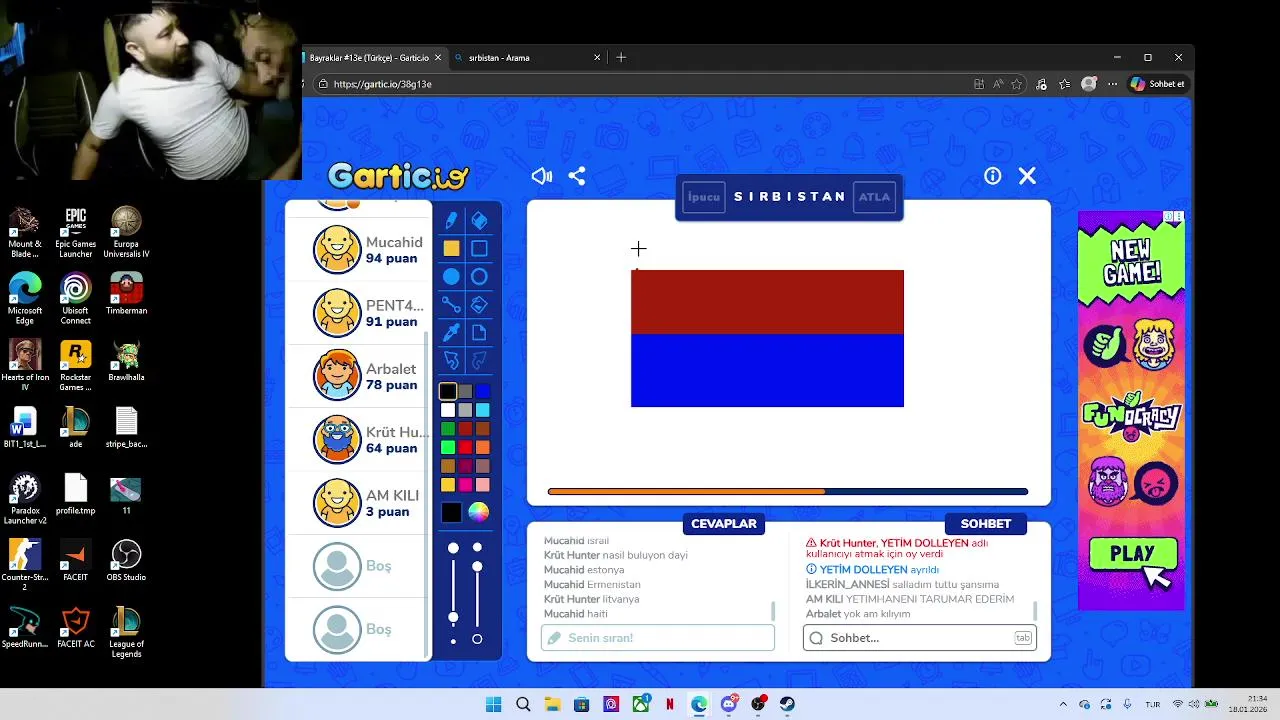Select player AM KILI in the list

point(358,503)
